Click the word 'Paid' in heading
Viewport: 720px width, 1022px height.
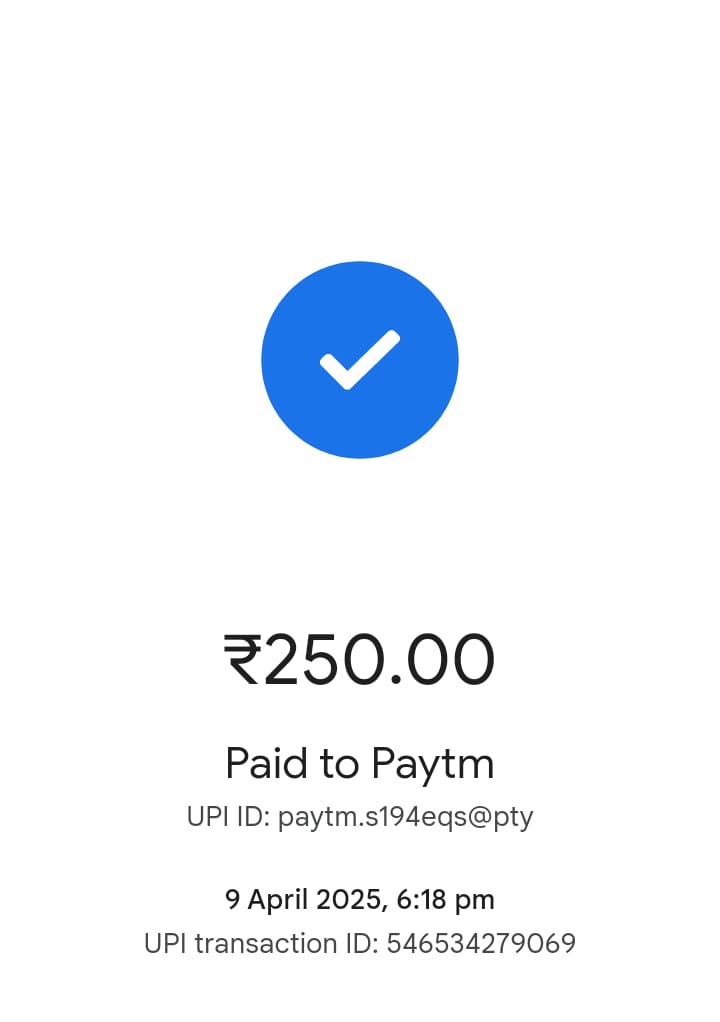point(266,763)
